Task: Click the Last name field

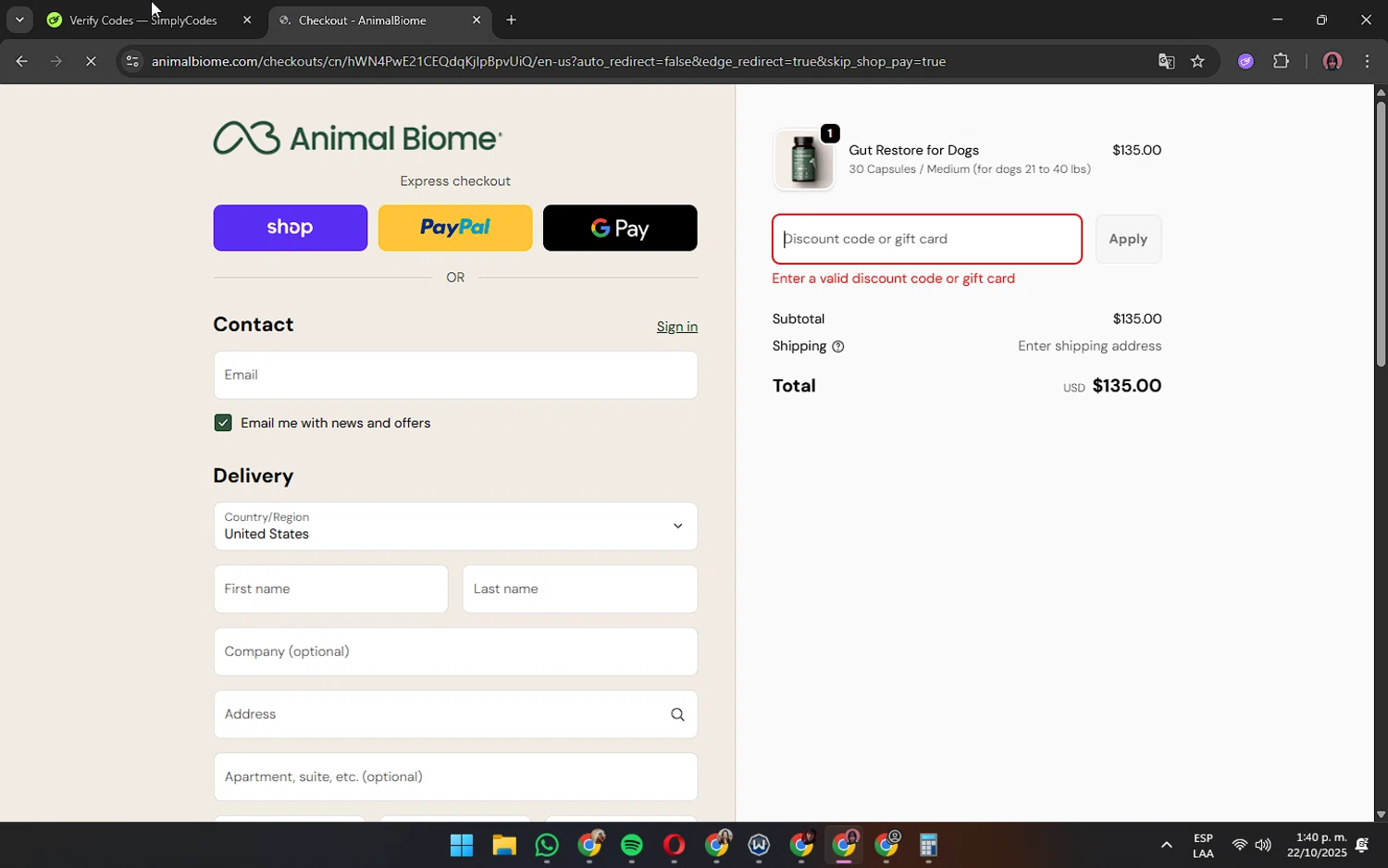Action: tap(580, 589)
